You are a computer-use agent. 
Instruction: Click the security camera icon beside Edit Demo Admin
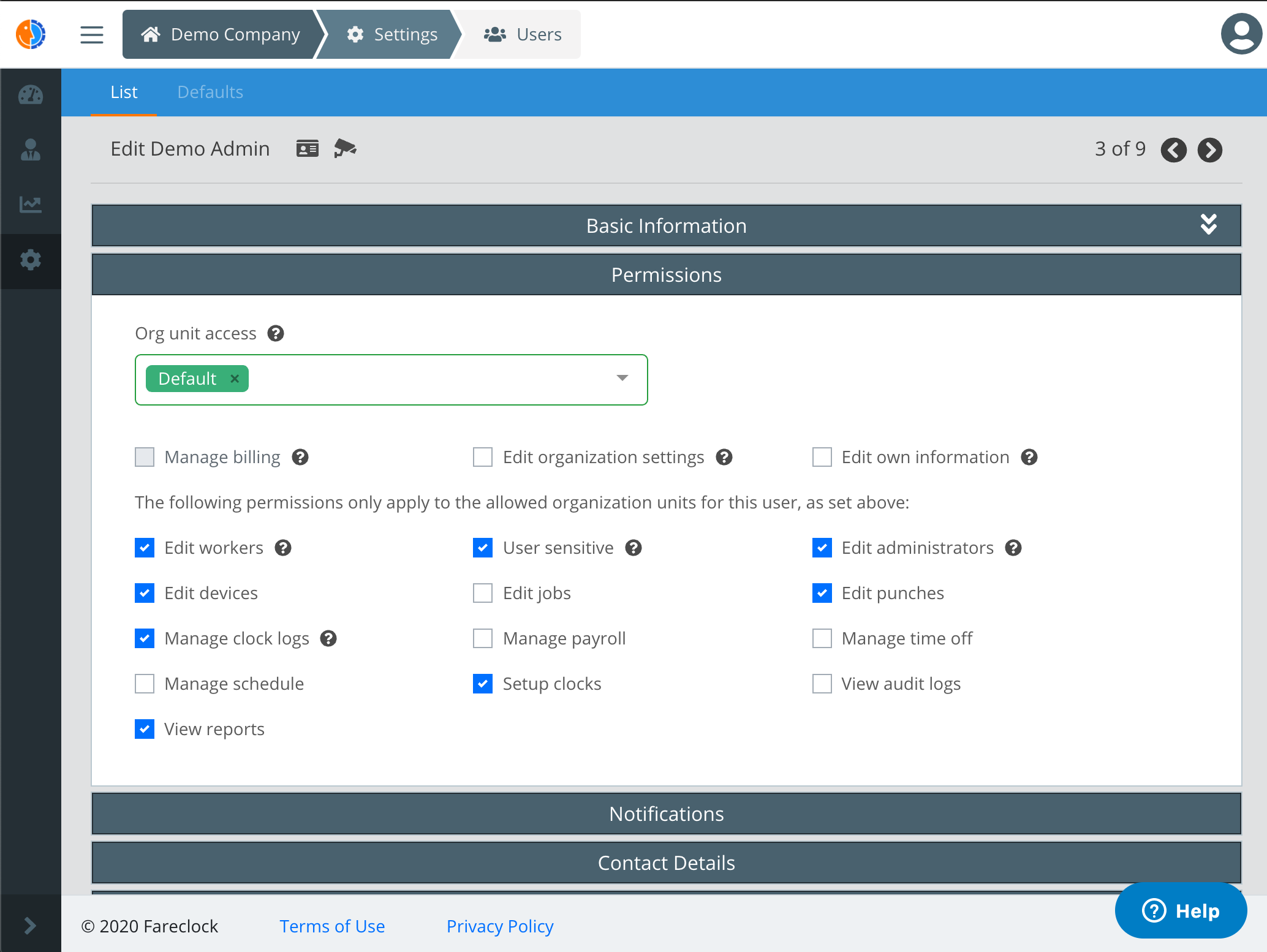tap(345, 149)
